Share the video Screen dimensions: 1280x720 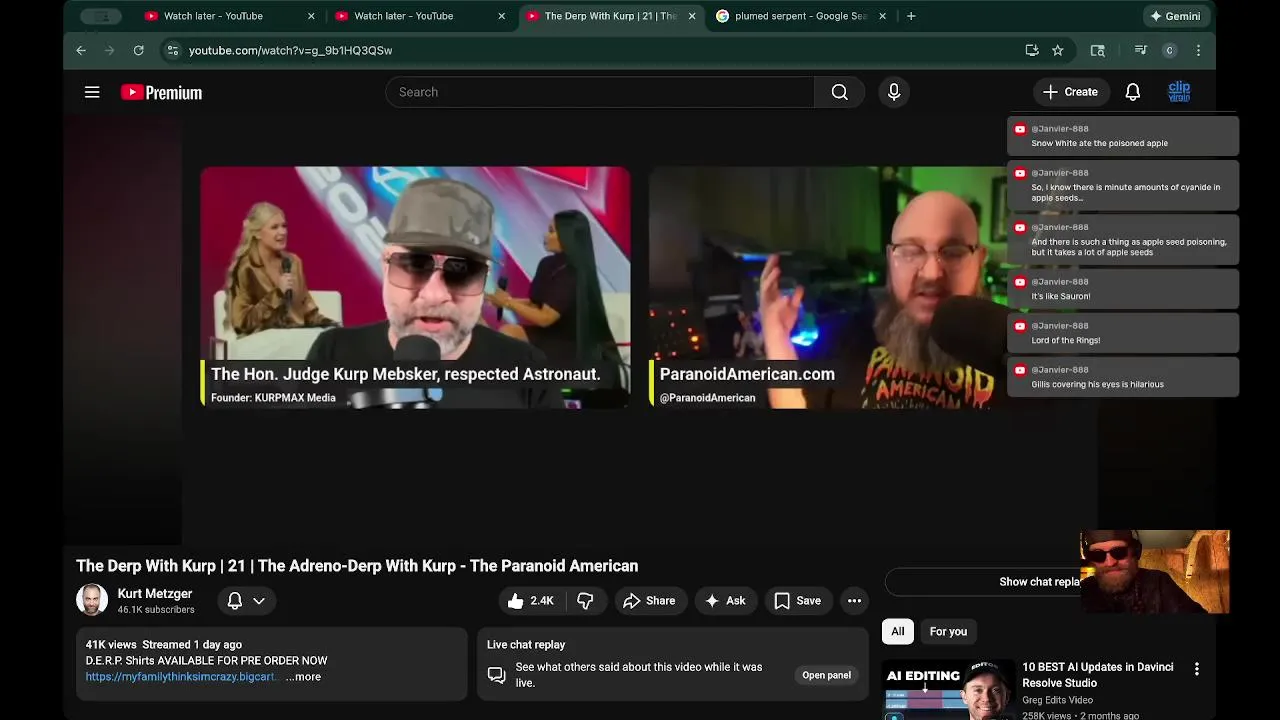(x=649, y=601)
